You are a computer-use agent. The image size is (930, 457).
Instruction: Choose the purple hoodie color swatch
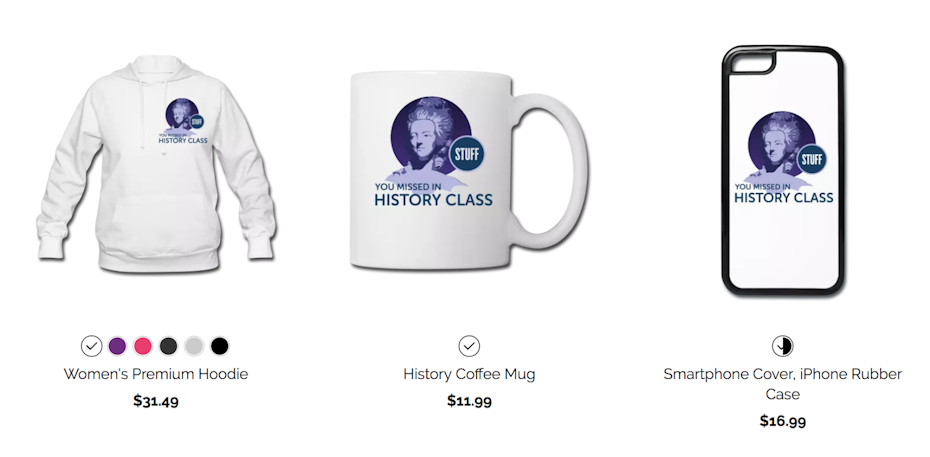point(117,346)
